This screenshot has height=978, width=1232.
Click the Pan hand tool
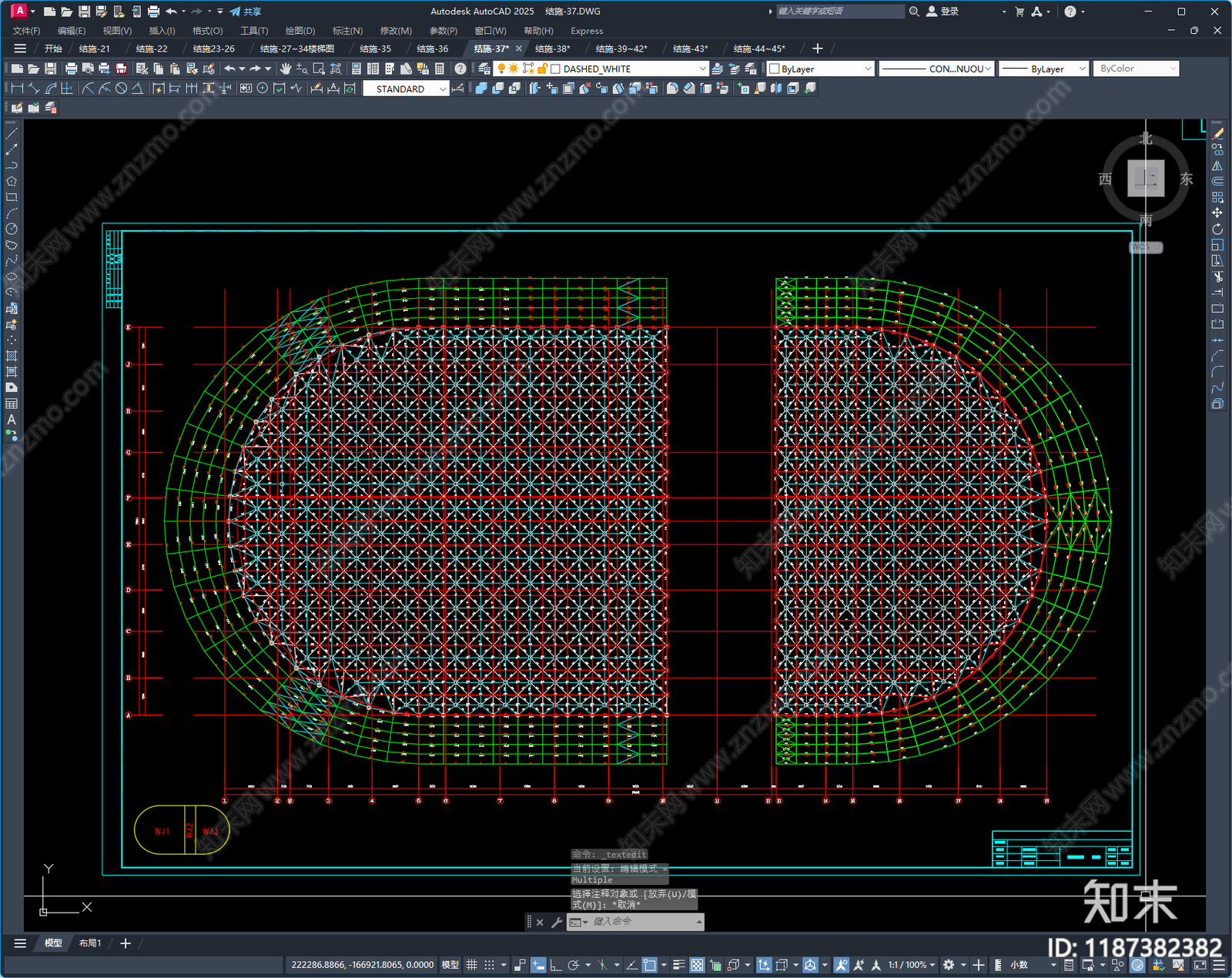(x=285, y=69)
